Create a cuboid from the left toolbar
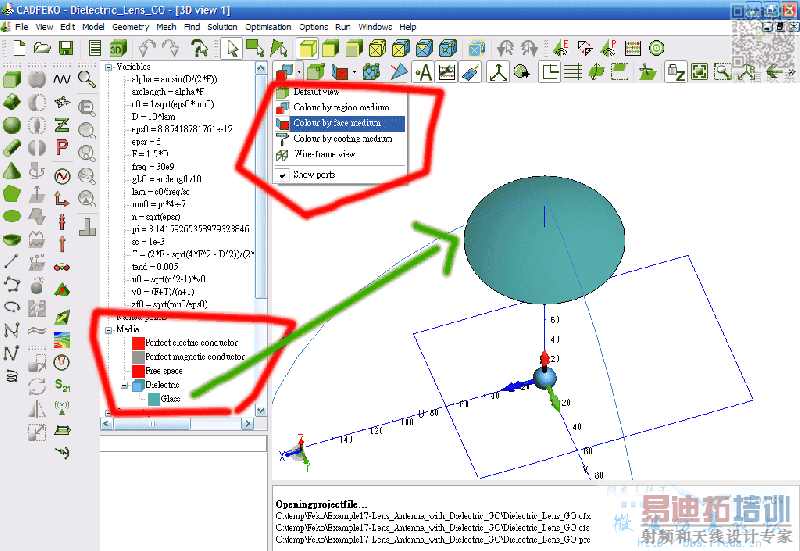This screenshot has height=551, width=800. tap(12, 79)
